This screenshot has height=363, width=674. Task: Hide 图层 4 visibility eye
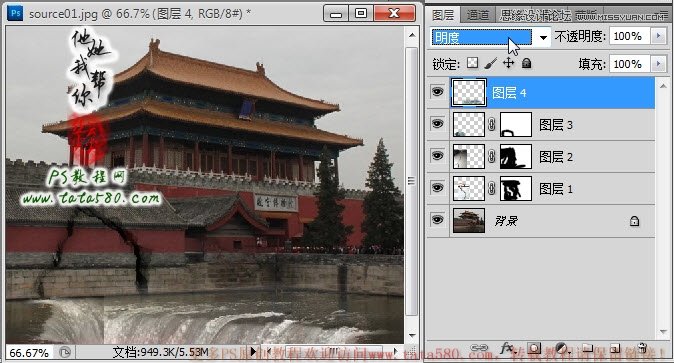(x=438, y=92)
